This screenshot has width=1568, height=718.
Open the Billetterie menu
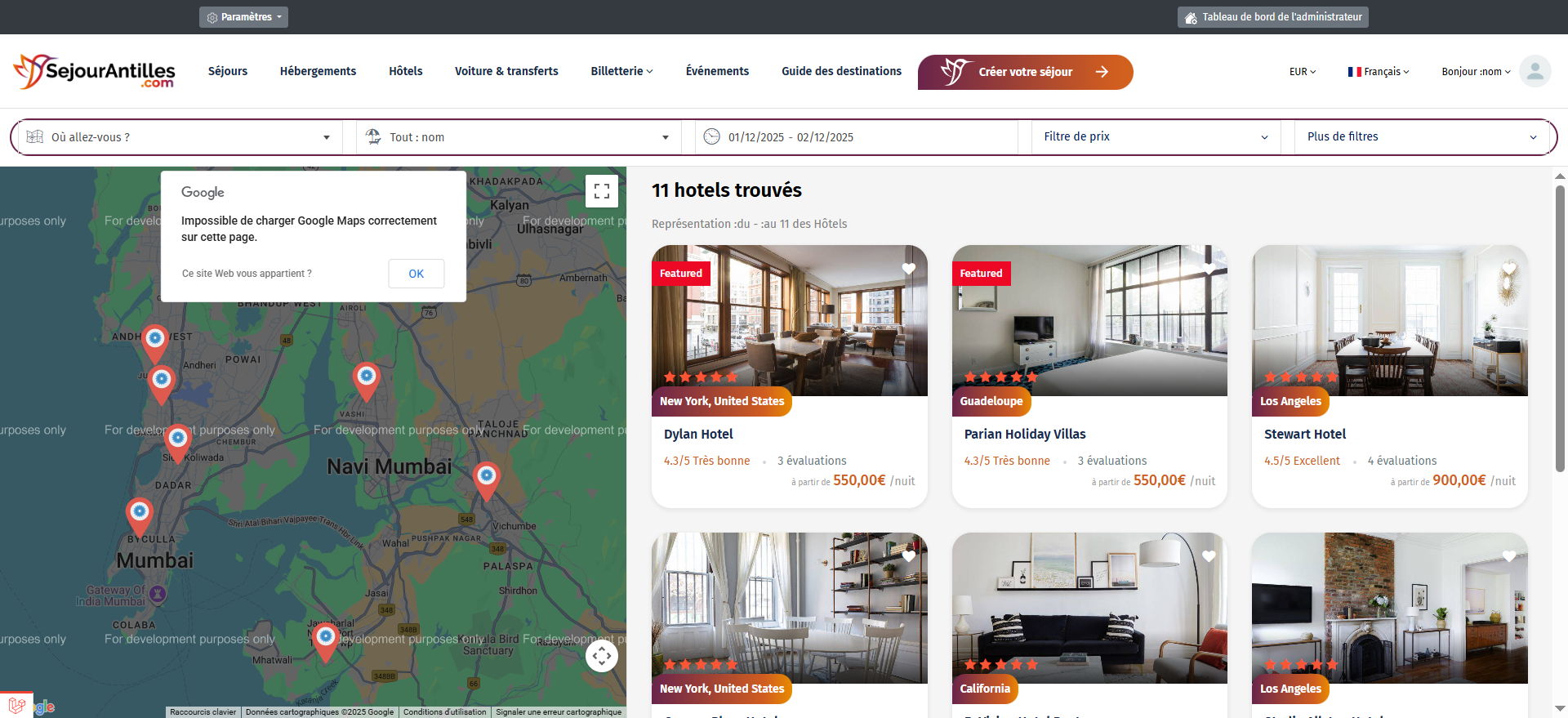click(x=621, y=71)
